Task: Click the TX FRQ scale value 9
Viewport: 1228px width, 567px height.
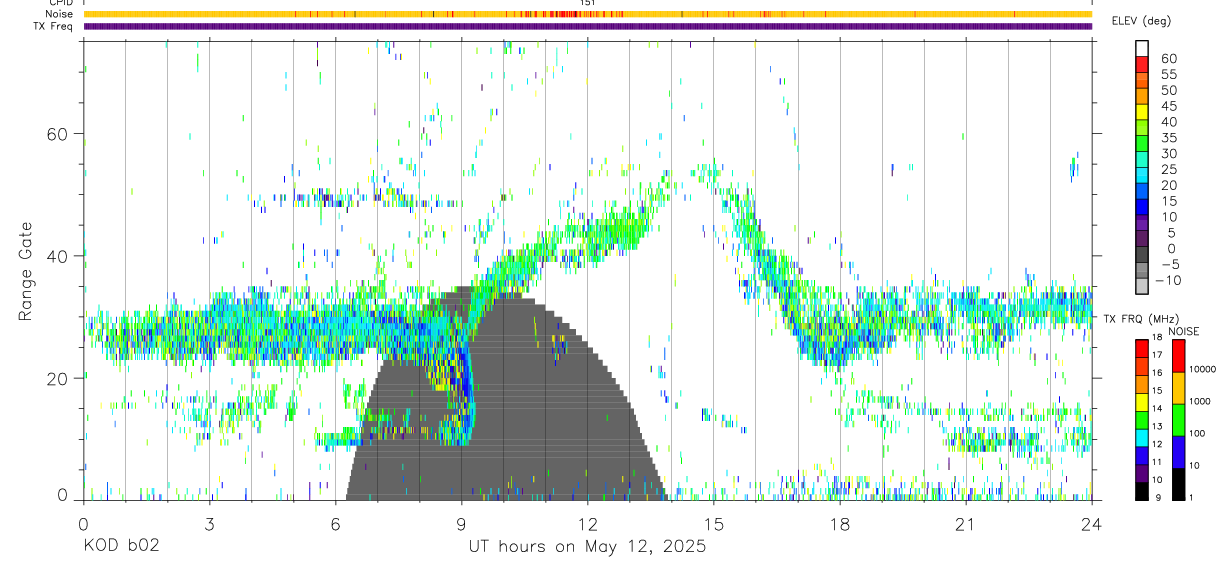Action: [1160, 497]
